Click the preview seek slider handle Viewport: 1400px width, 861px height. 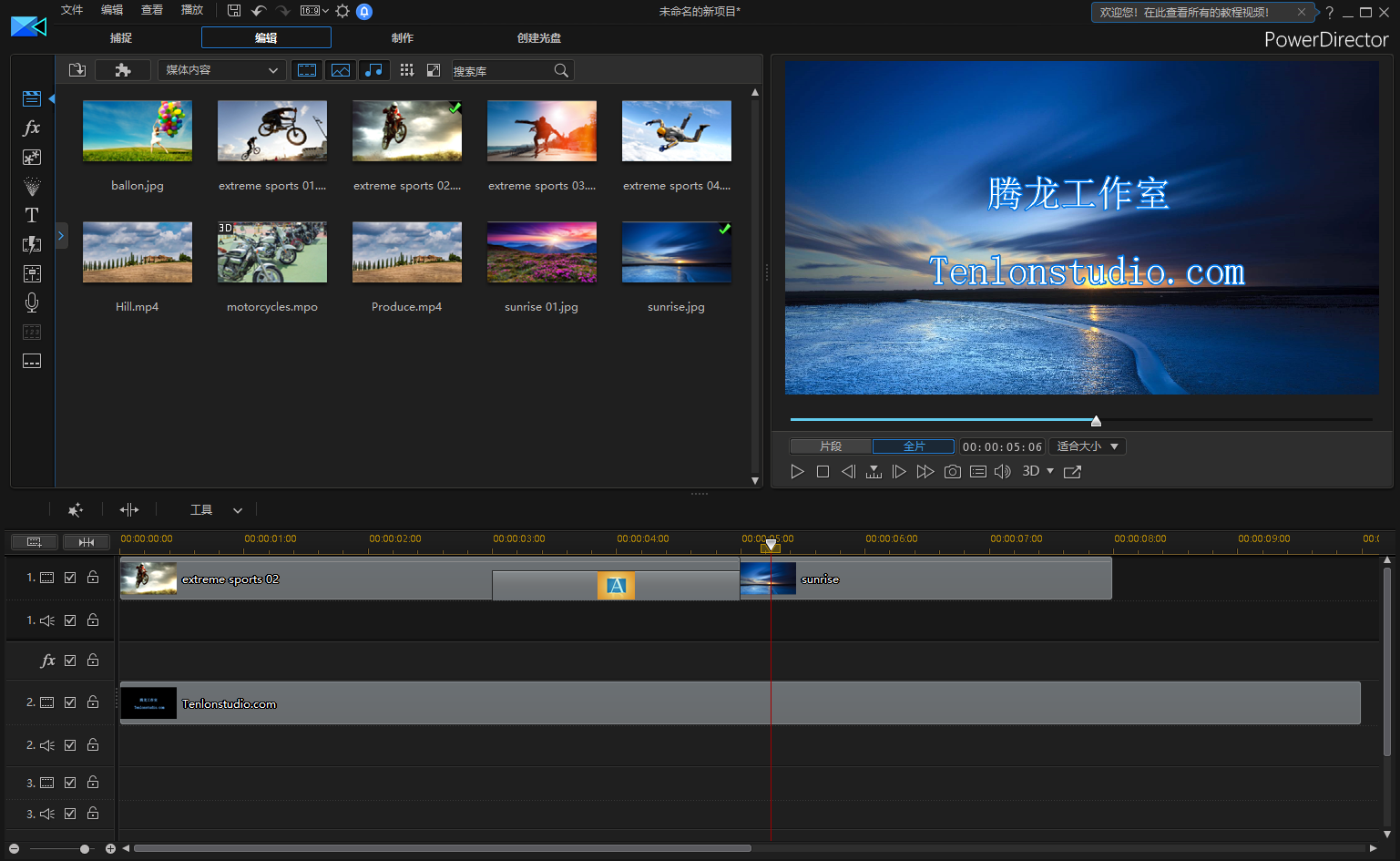pyautogui.click(x=1096, y=420)
